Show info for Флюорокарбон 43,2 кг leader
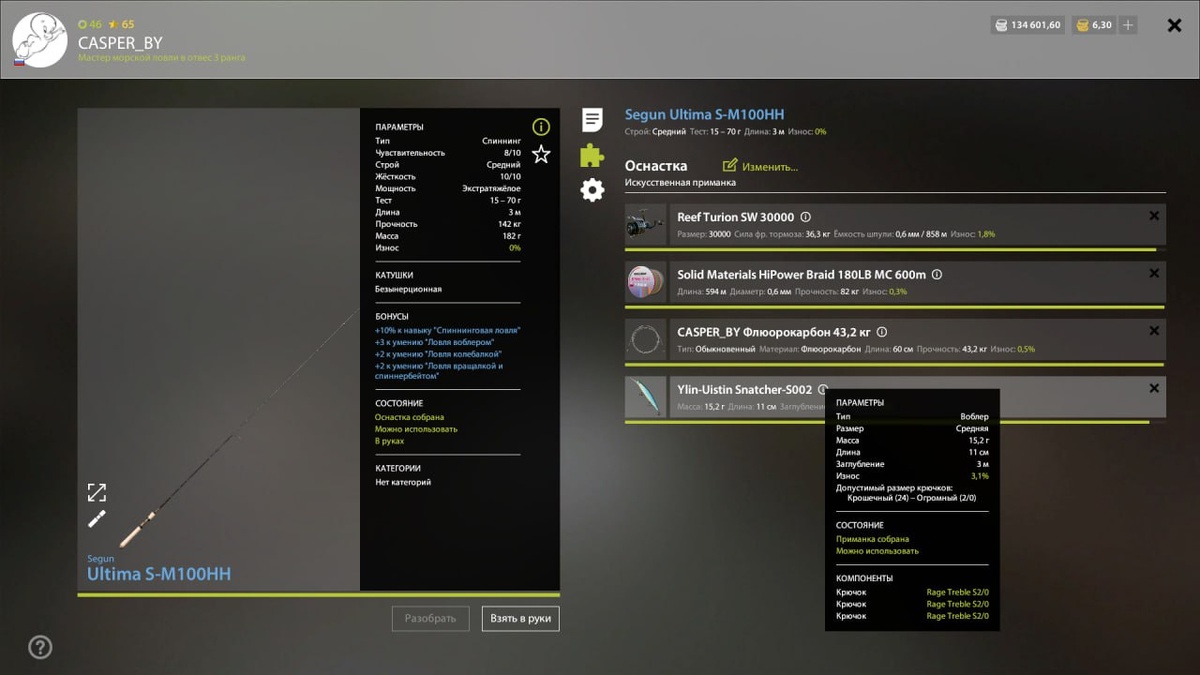 pyautogui.click(x=881, y=332)
